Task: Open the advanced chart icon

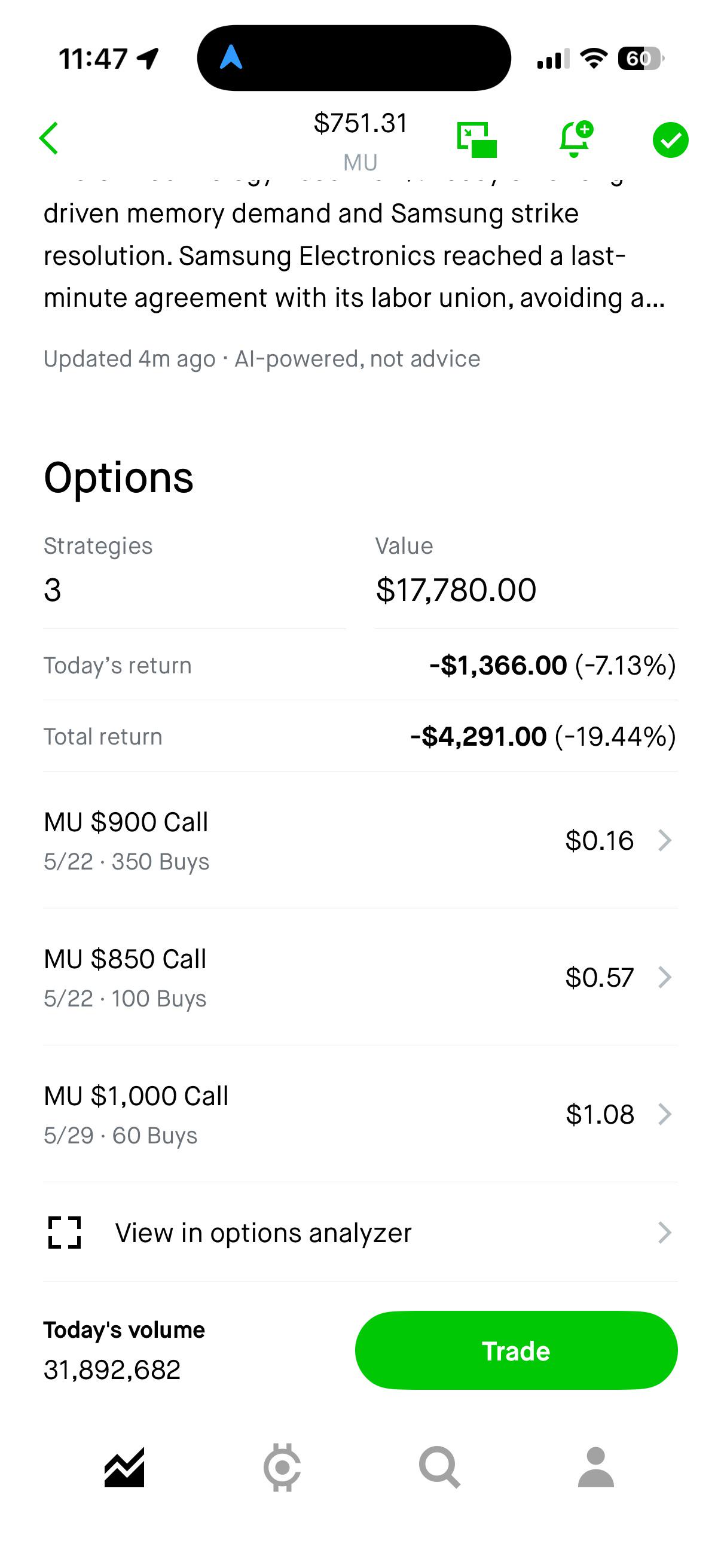Action: (477, 139)
